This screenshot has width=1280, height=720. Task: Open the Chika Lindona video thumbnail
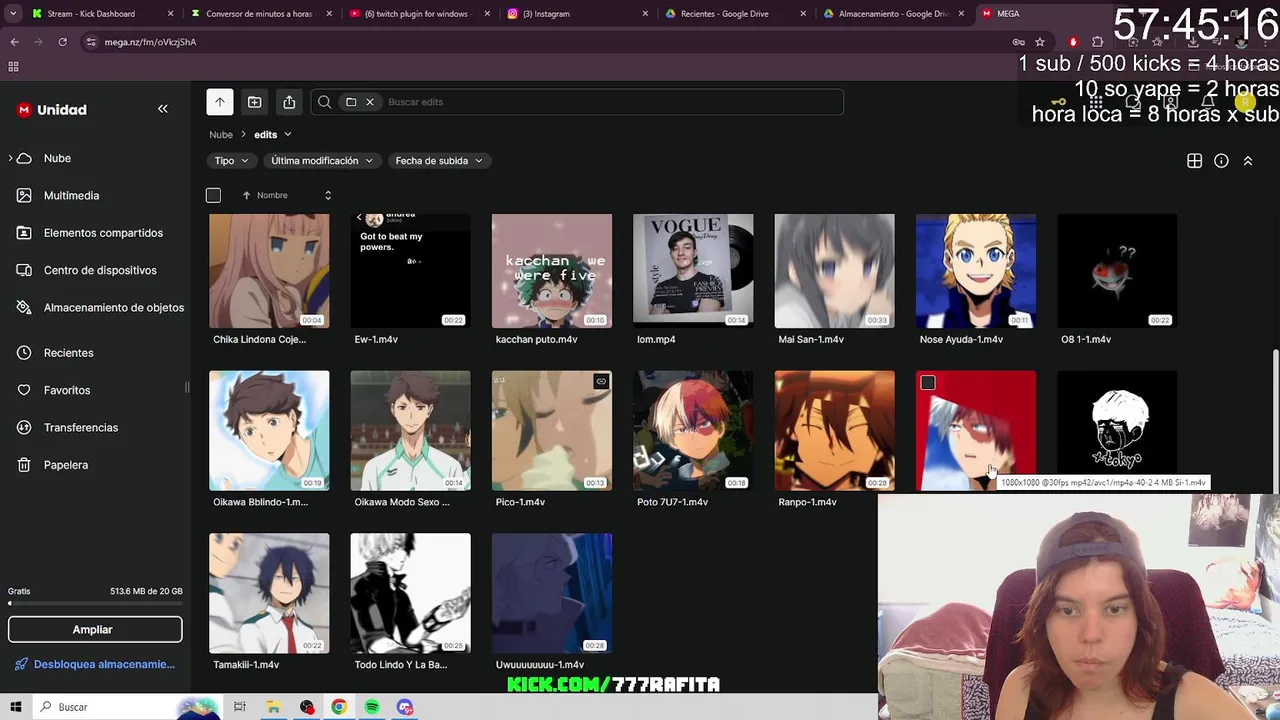tap(269, 271)
